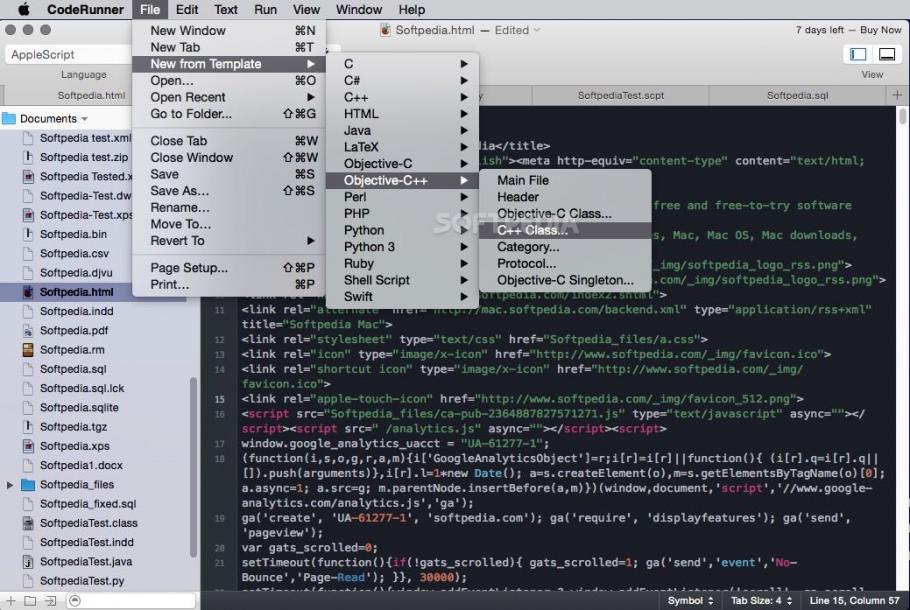Select SoftpediaTest.class file icon

27,523
